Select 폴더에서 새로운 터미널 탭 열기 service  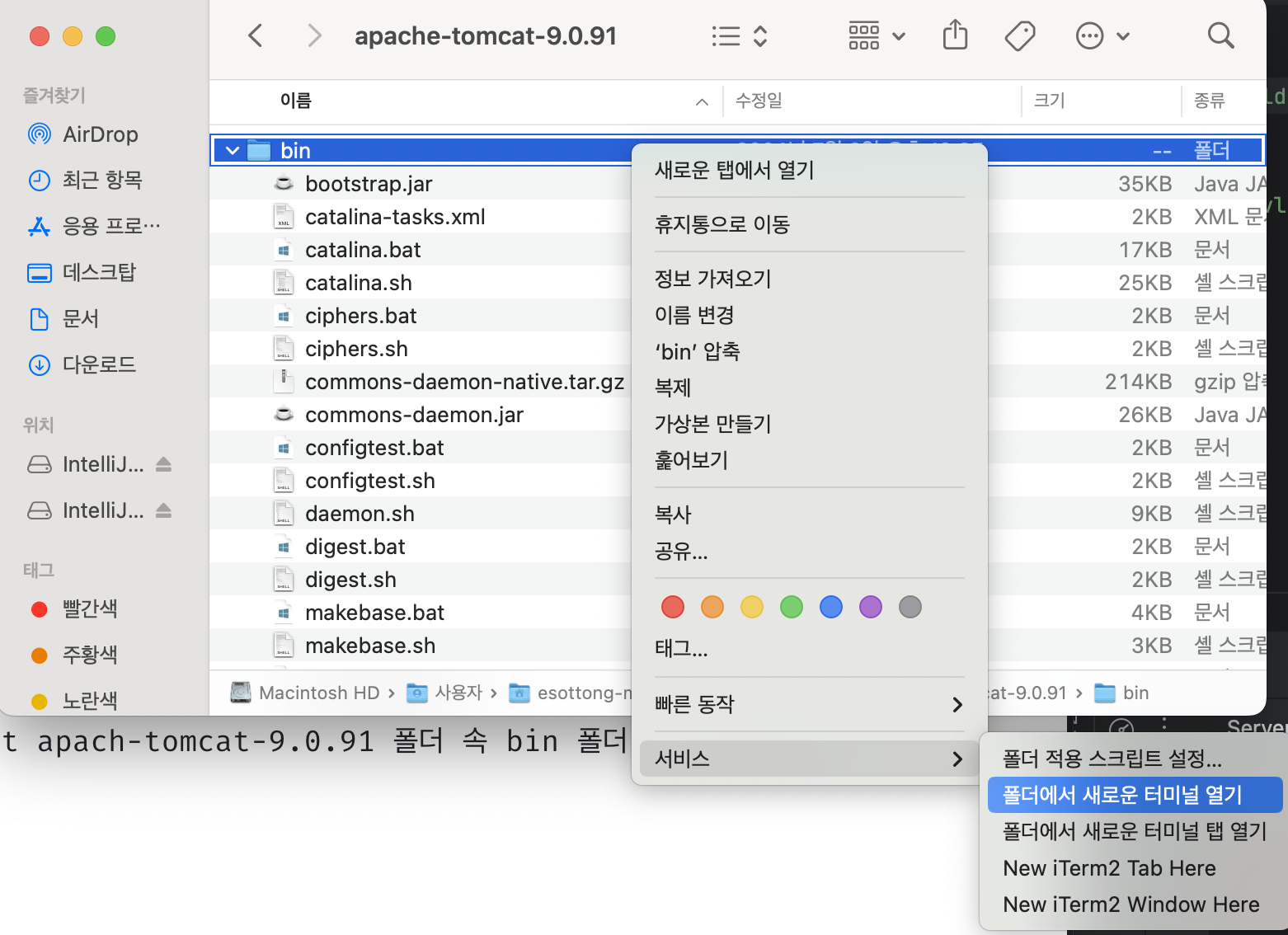pyautogui.click(x=1135, y=831)
